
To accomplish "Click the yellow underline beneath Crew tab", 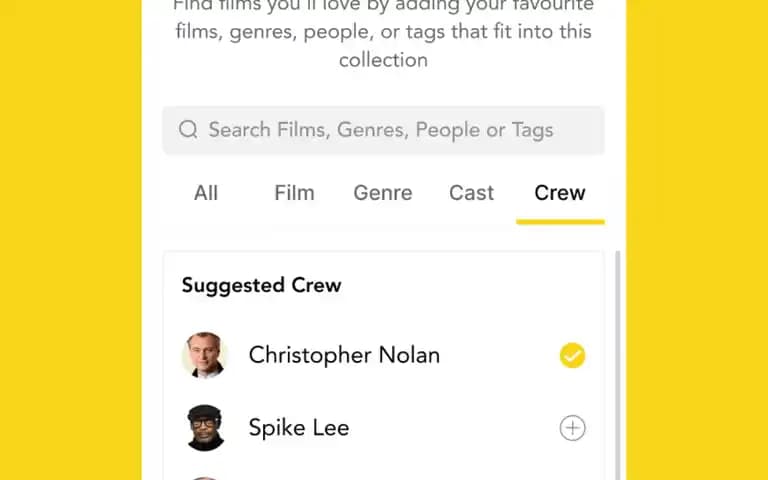I will pos(560,222).
